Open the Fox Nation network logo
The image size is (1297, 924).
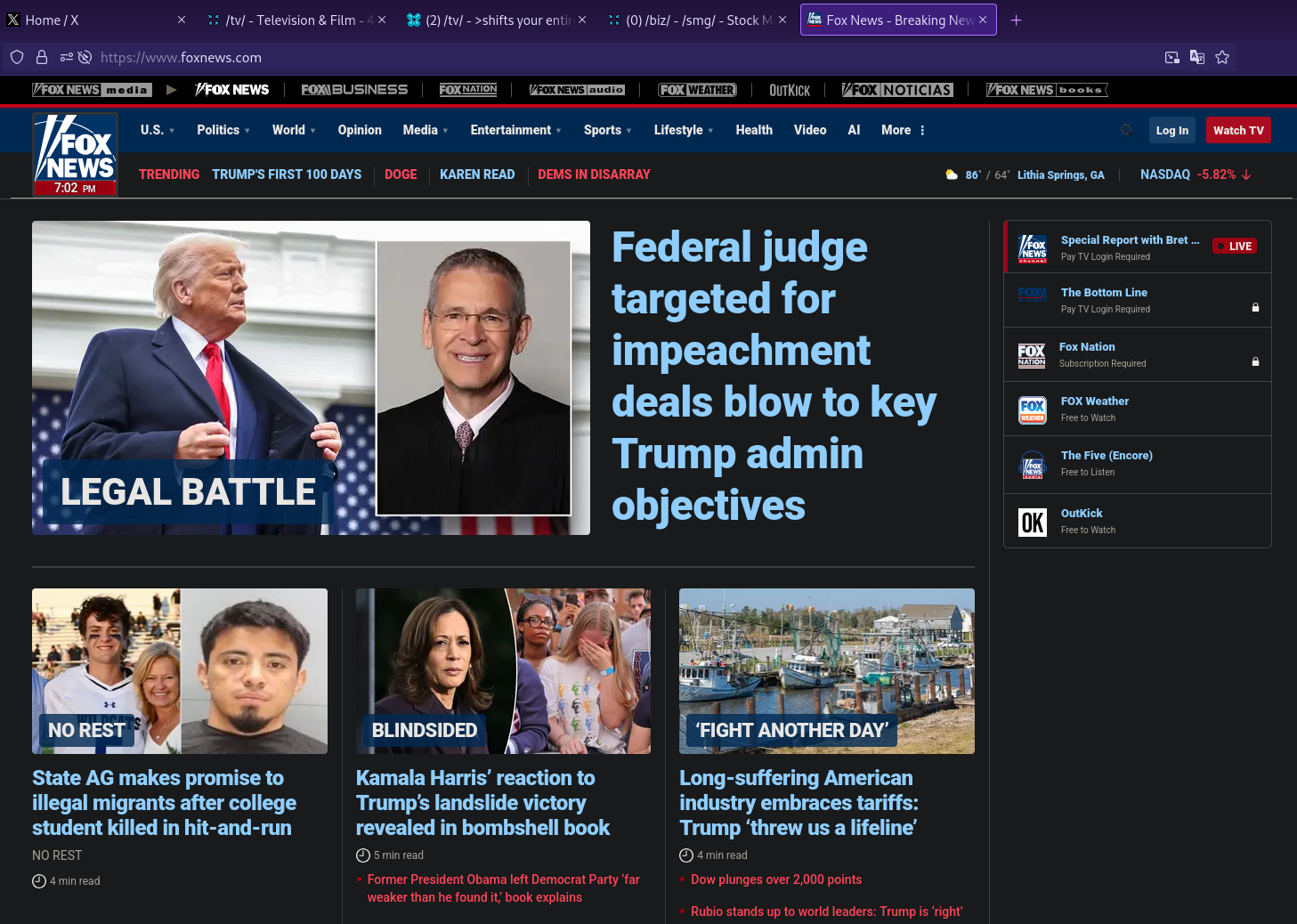[468, 90]
